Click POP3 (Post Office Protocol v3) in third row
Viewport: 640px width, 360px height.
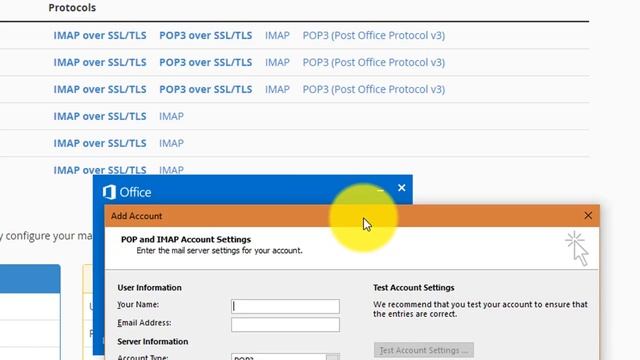tap(373, 89)
